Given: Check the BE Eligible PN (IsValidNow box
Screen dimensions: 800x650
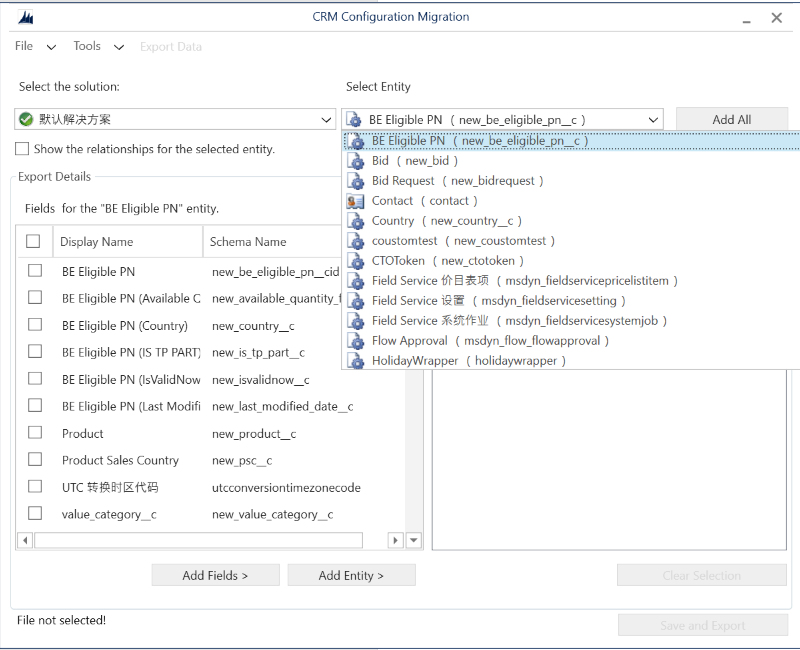Looking at the screenshot, I should click(35, 379).
